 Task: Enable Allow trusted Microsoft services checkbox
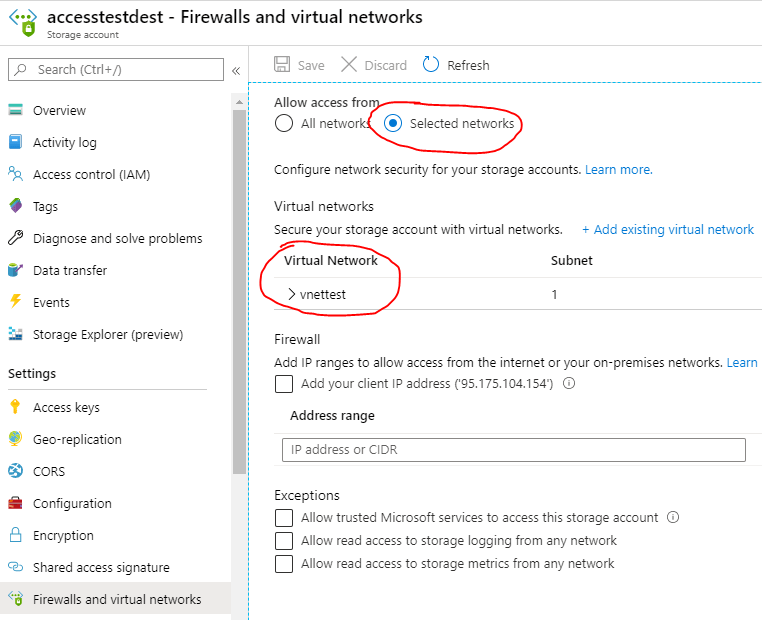tap(284, 517)
